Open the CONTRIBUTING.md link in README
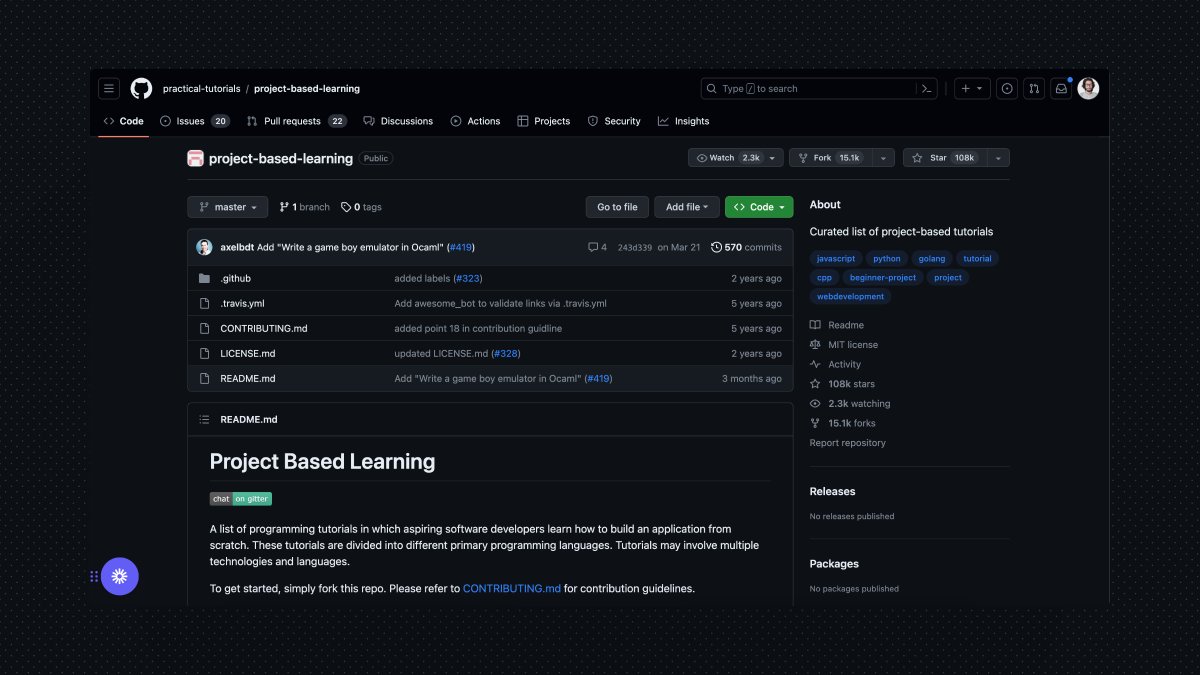 coord(511,588)
